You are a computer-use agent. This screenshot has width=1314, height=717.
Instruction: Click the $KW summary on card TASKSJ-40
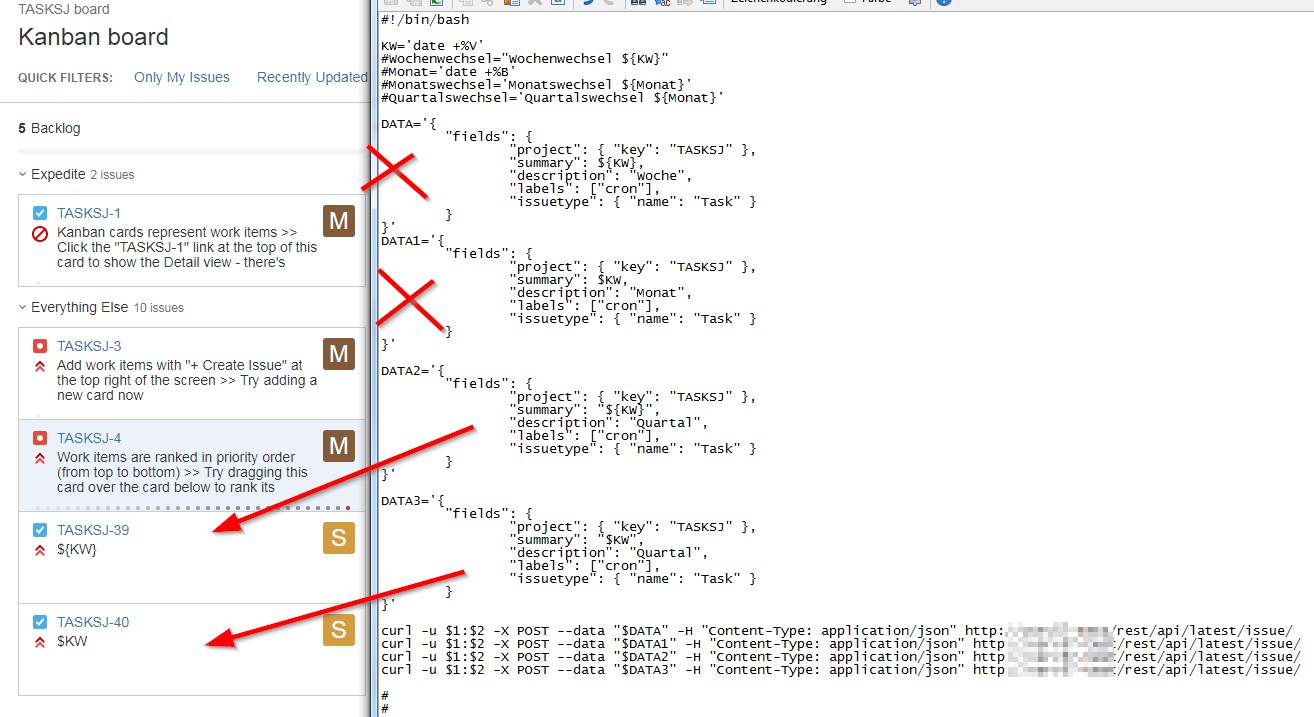[72, 642]
